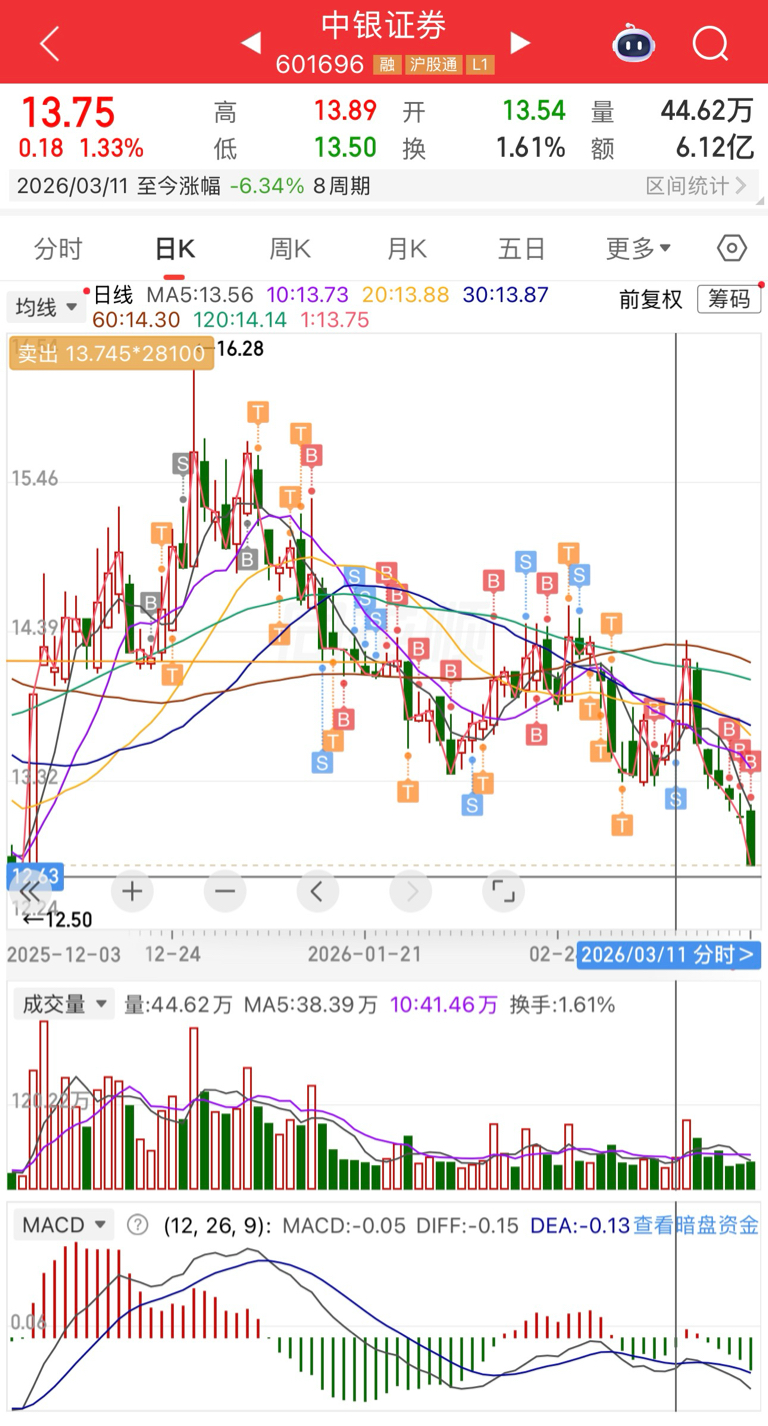
Task: Tap current price 13.75
Action: pos(68,113)
